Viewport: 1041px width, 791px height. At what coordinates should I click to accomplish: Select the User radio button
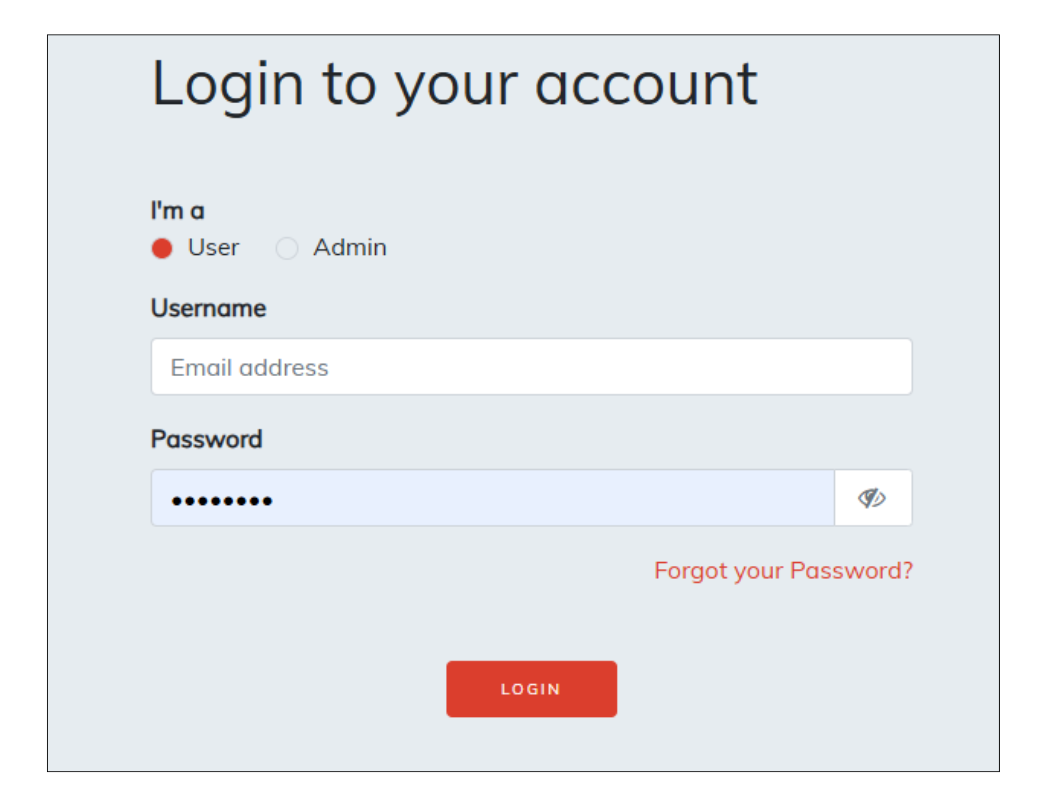pos(162,248)
